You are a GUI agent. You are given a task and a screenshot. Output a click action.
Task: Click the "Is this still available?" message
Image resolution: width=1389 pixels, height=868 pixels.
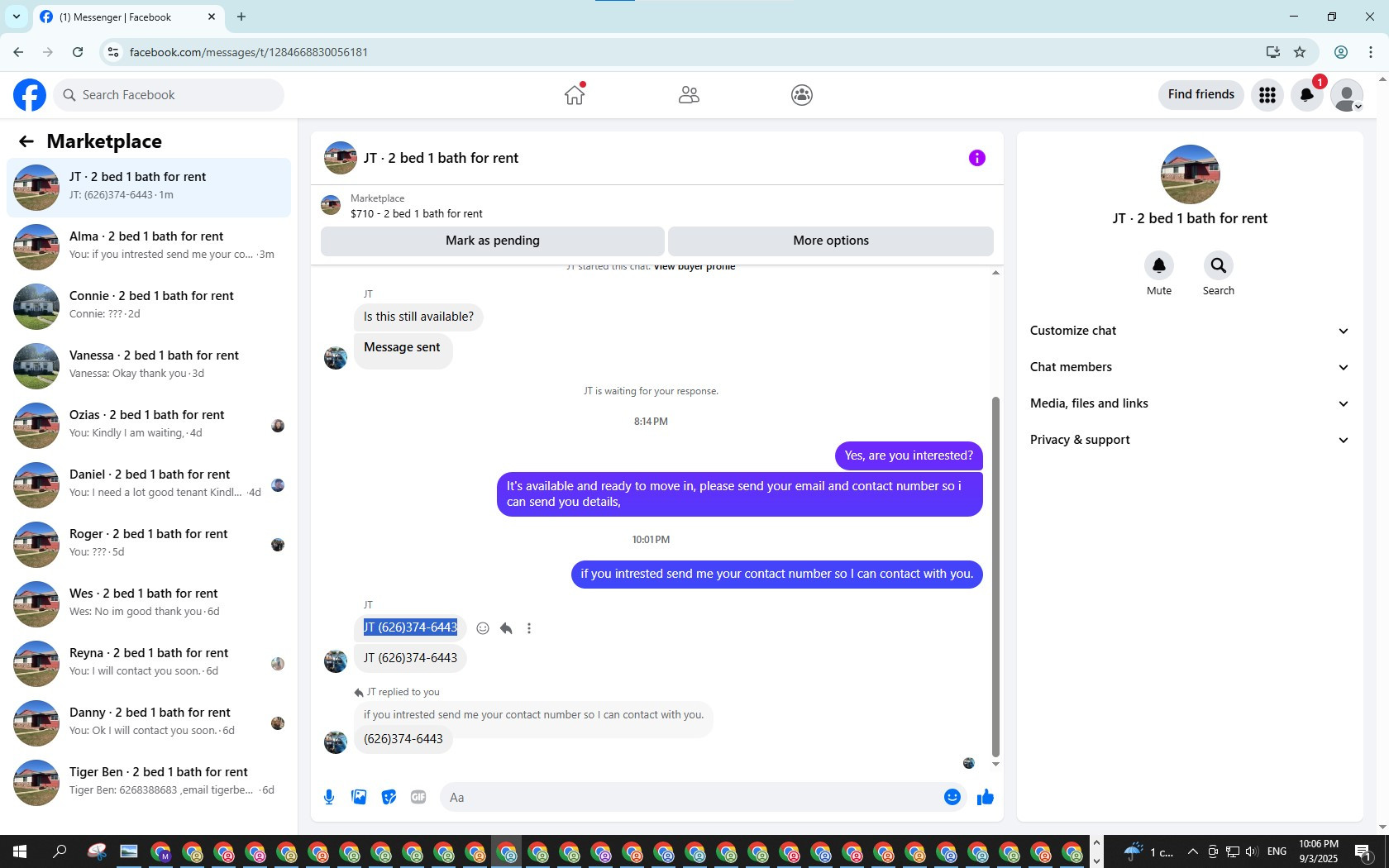pos(418,317)
